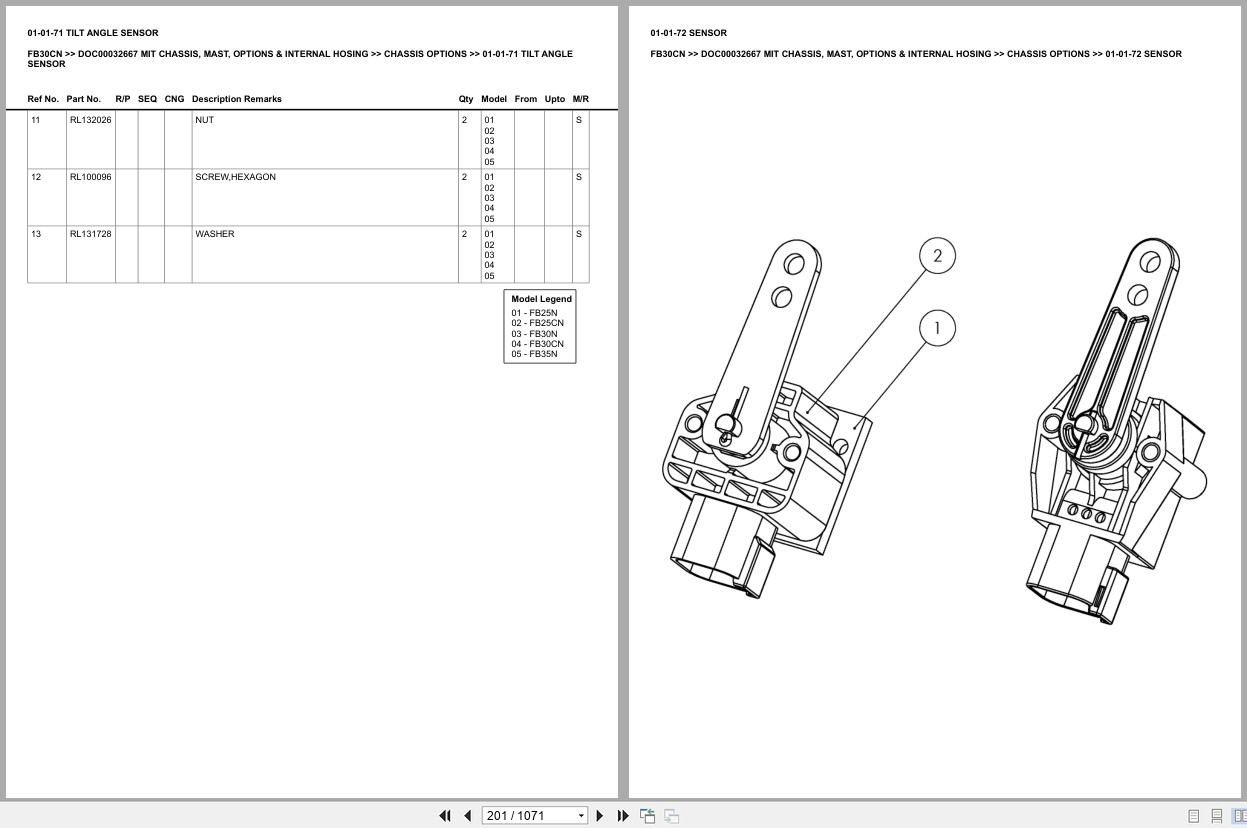The height and width of the screenshot is (828, 1247).
Task: Select the WASHER description
Action: click(x=215, y=234)
